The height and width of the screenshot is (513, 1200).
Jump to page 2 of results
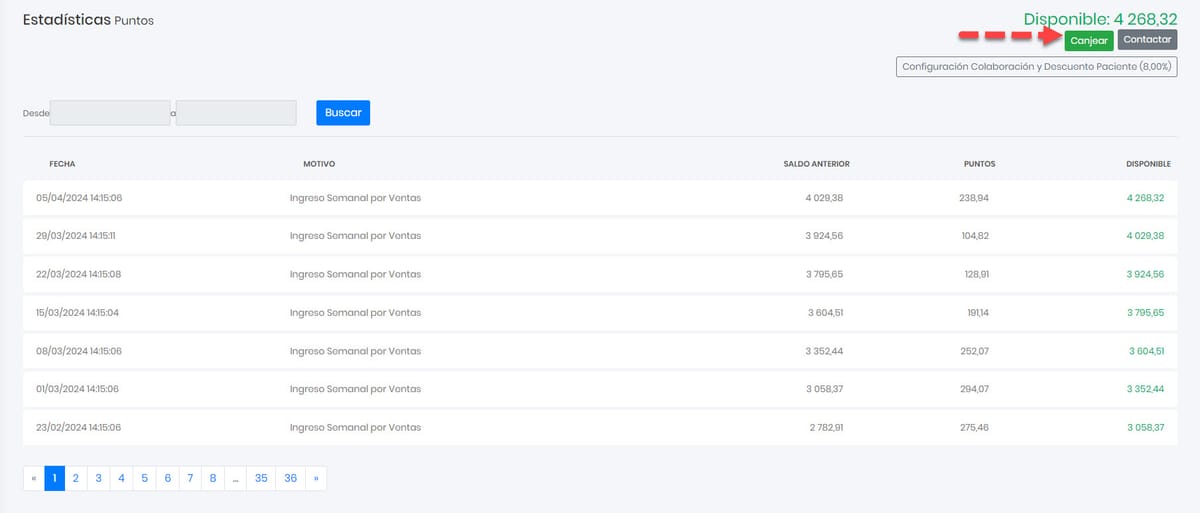pyautogui.click(x=76, y=479)
